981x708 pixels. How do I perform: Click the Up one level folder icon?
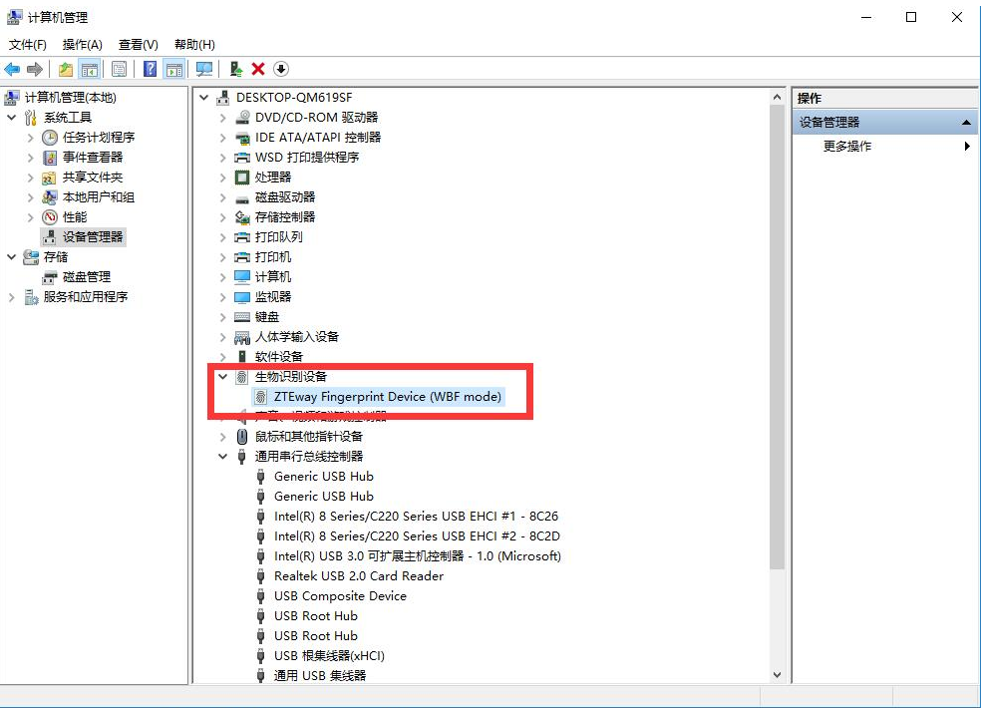tap(66, 69)
